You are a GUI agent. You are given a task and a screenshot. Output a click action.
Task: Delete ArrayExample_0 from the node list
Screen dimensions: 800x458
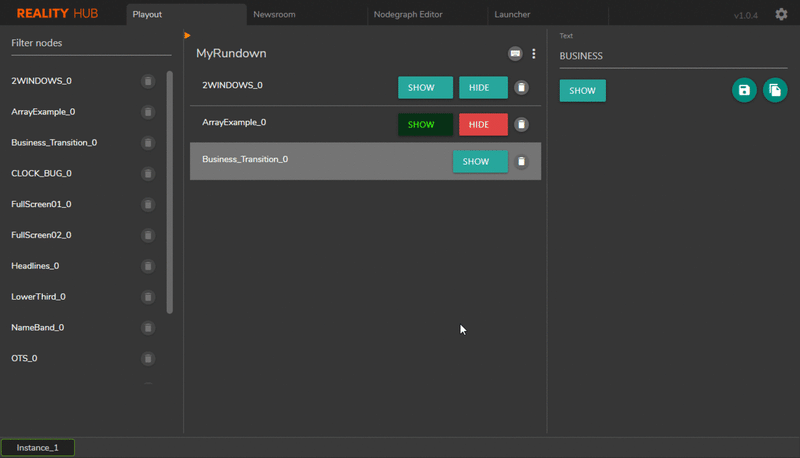click(x=148, y=112)
